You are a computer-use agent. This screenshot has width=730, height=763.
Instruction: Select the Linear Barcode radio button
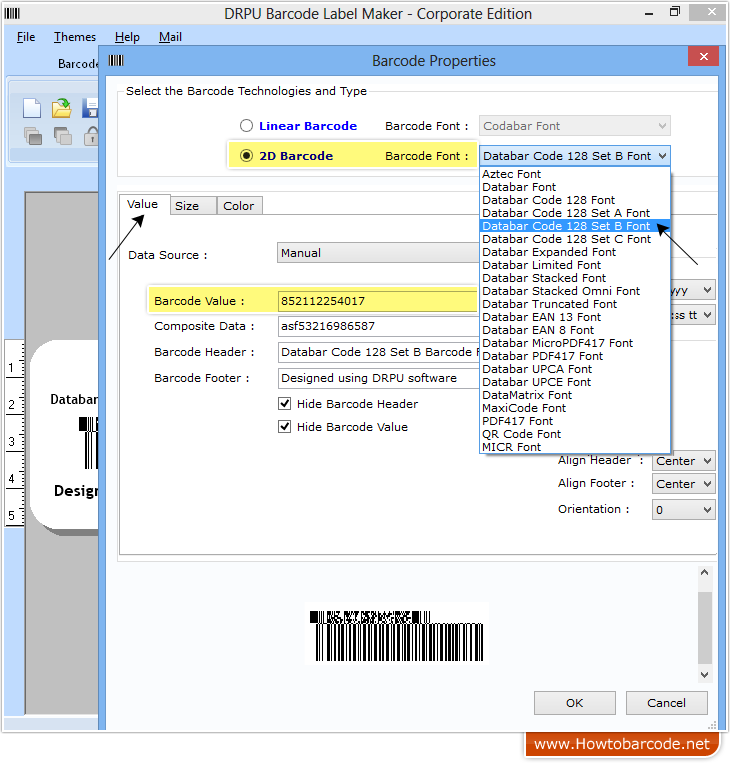[x=246, y=126]
